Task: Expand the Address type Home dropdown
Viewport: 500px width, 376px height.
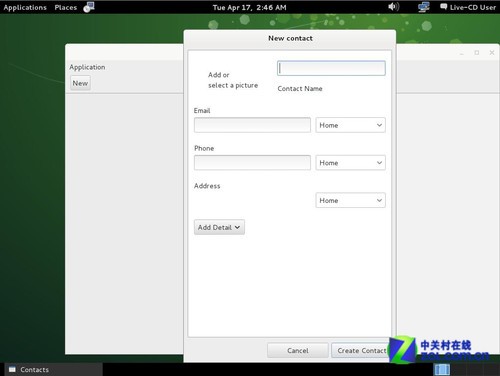Action: (351, 200)
